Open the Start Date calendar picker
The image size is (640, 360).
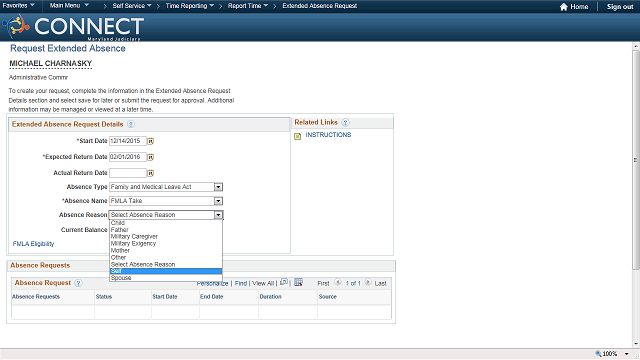click(151, 141)
